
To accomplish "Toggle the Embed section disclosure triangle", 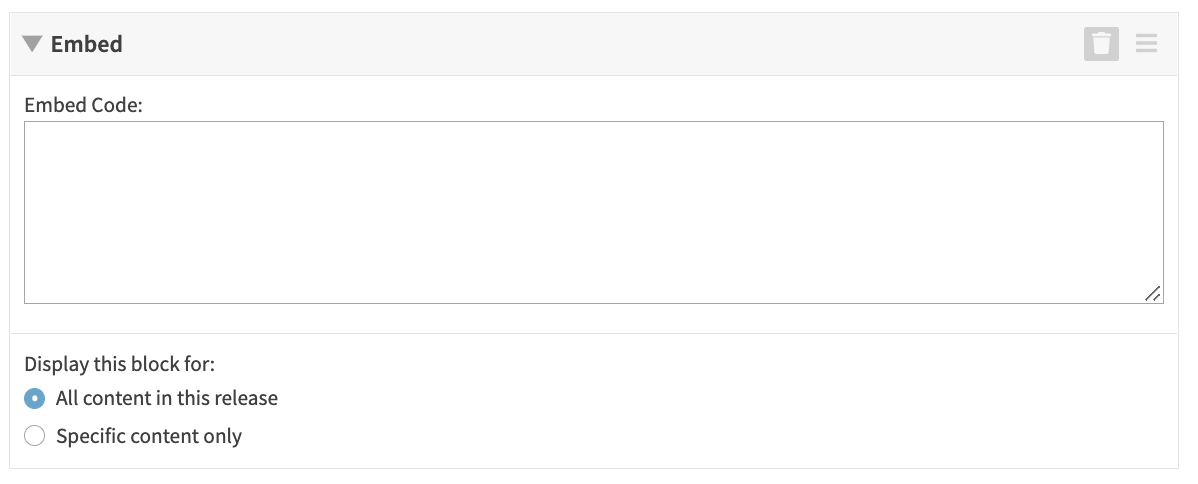I will tap(33, 44).
